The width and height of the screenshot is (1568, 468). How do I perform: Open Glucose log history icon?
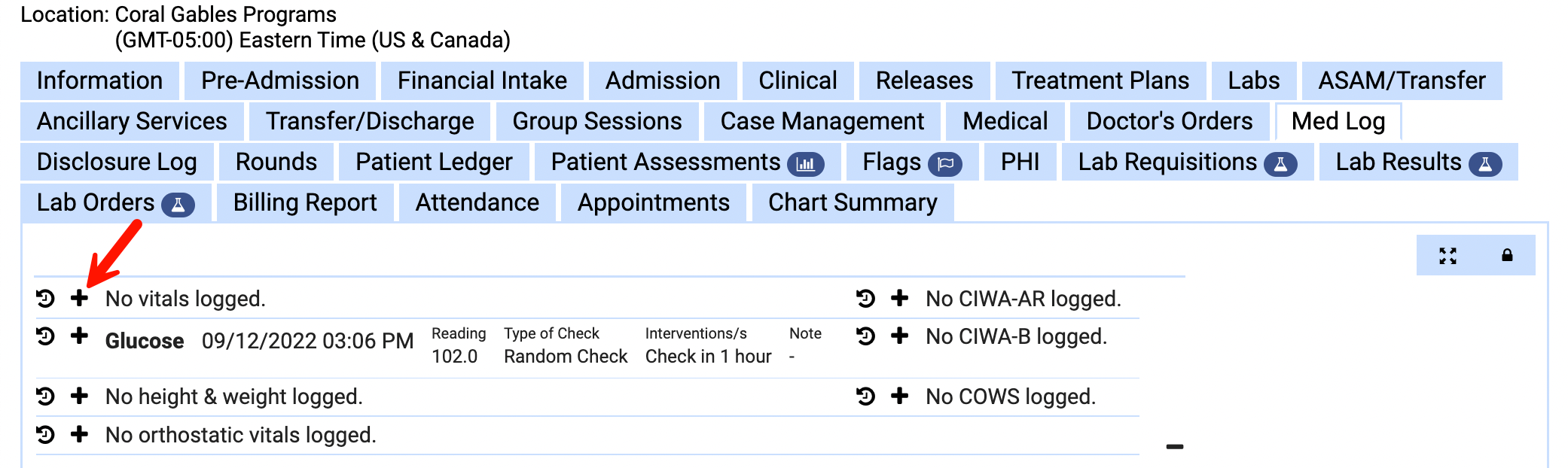pyautogui.click(x=46, y=336)
